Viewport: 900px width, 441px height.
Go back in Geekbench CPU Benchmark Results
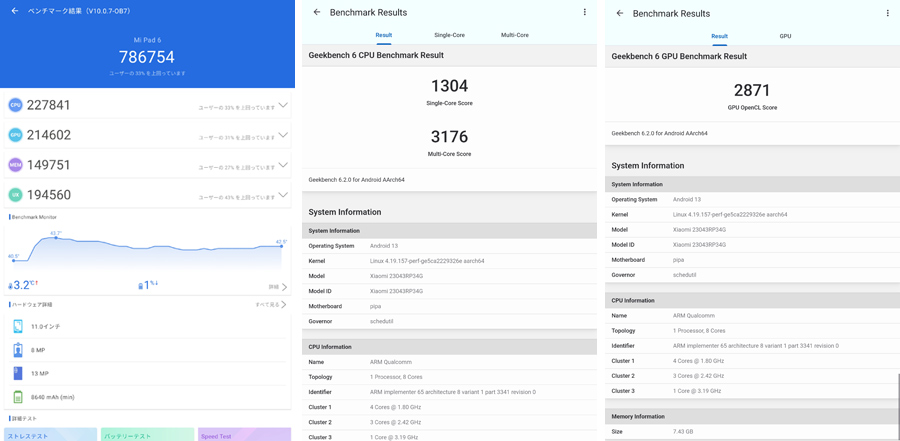coord(317,12)
